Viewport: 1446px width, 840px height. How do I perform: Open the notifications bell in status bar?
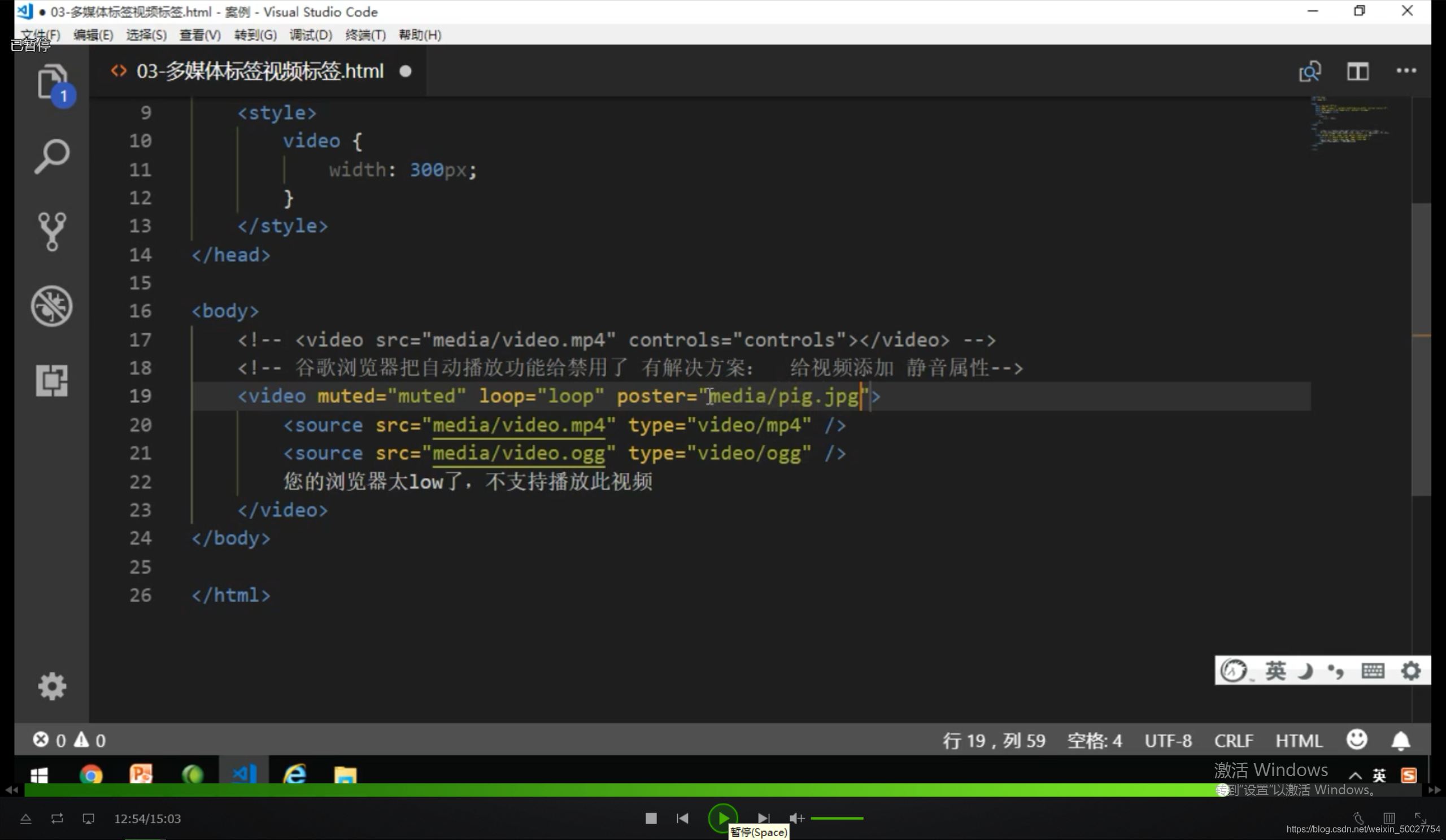coord(1401,741)
